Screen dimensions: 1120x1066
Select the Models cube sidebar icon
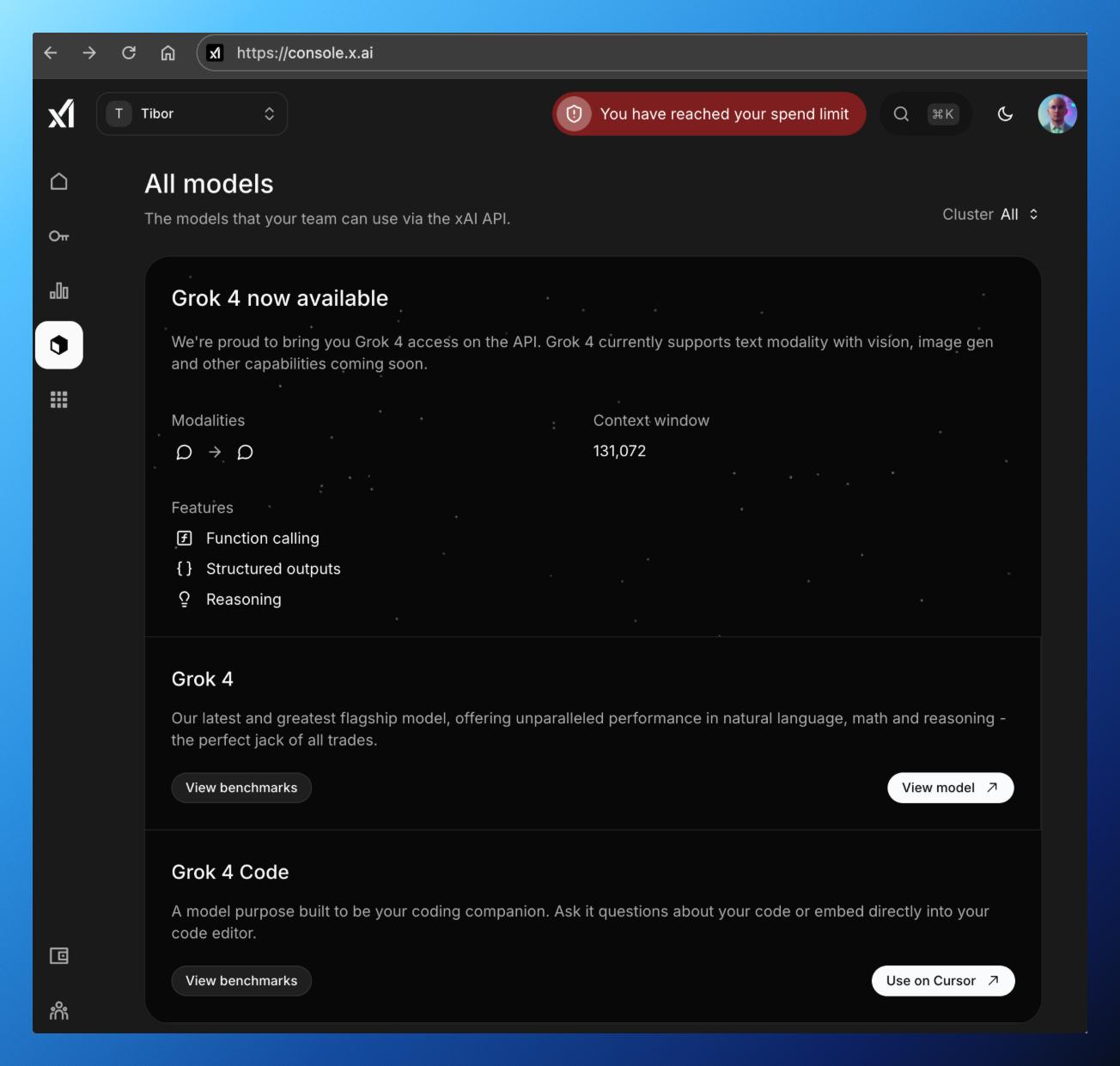coord(59,345)
